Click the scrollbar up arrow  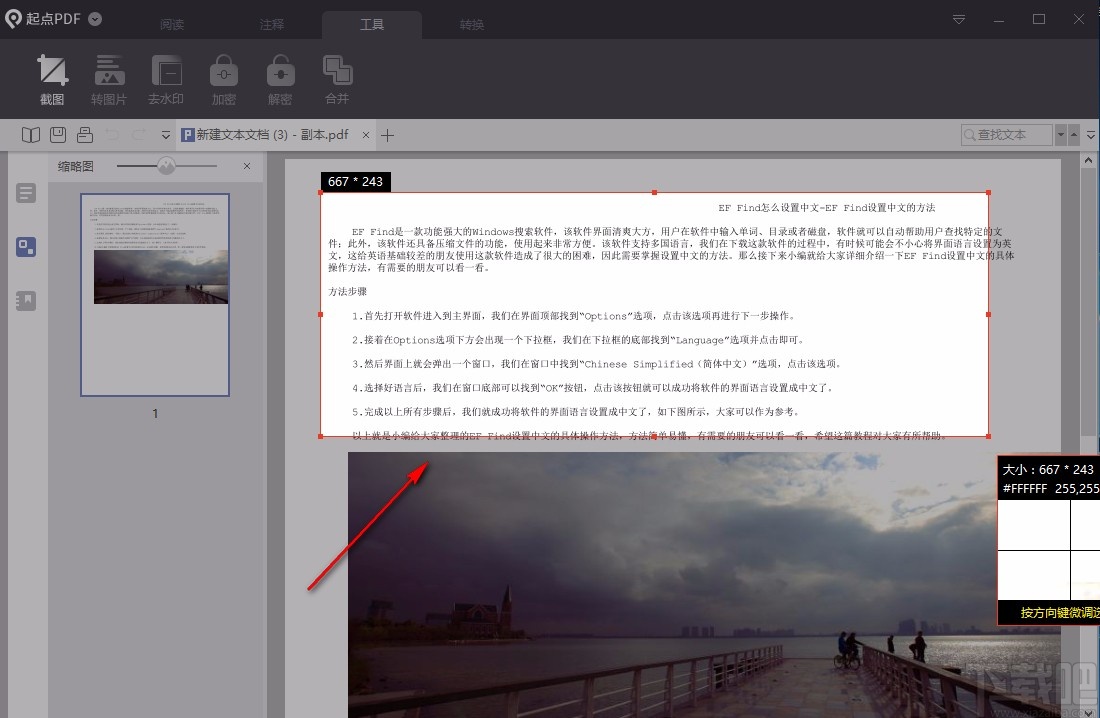tap(1088, 160)
